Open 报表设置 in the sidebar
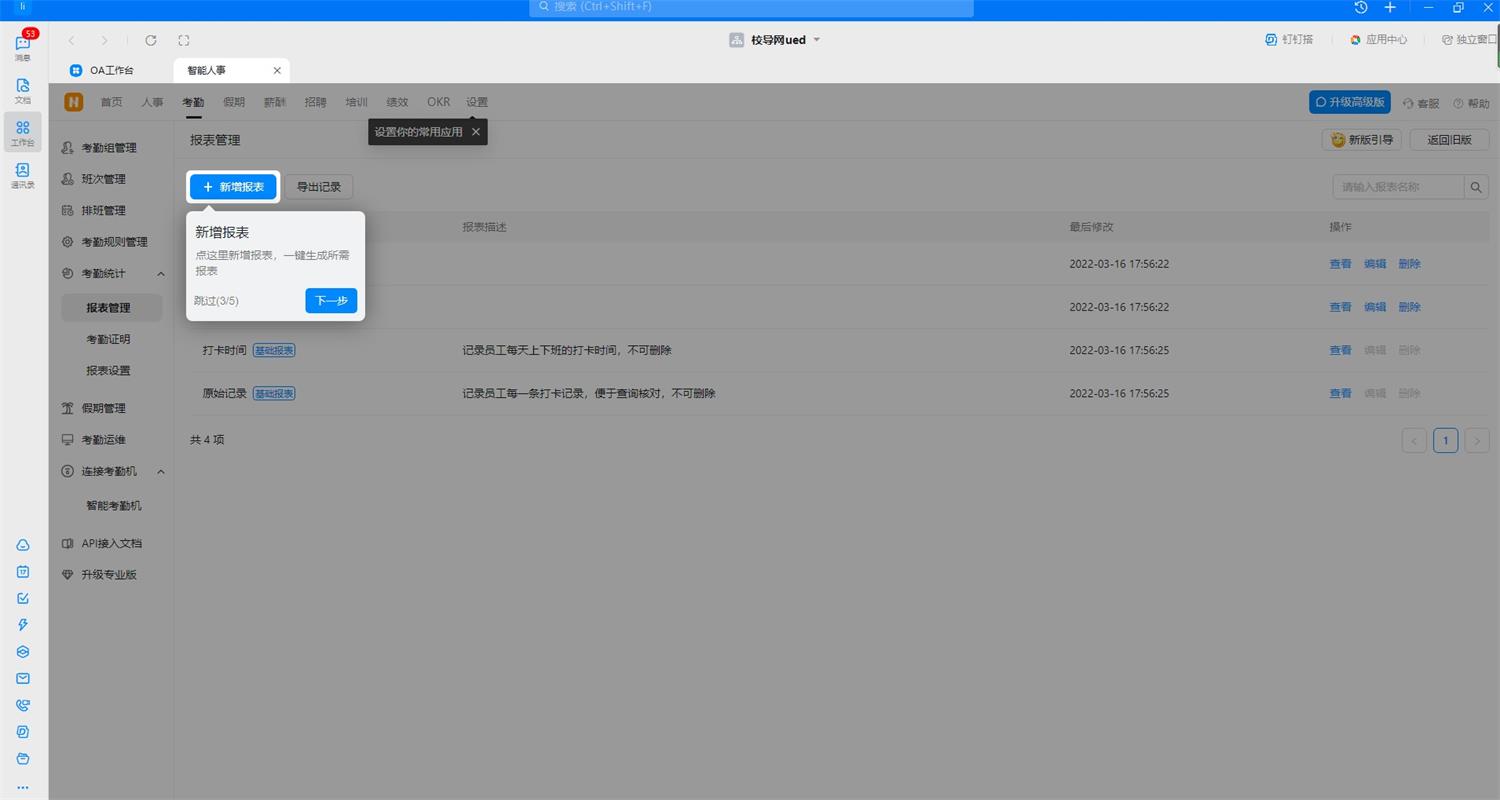Screen dimensions: 1500x800 click(108, 370)
